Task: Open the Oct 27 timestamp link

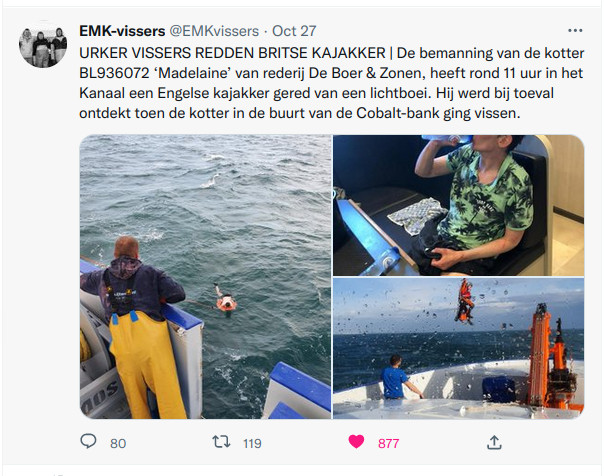Action: click(x=294, y=31)
